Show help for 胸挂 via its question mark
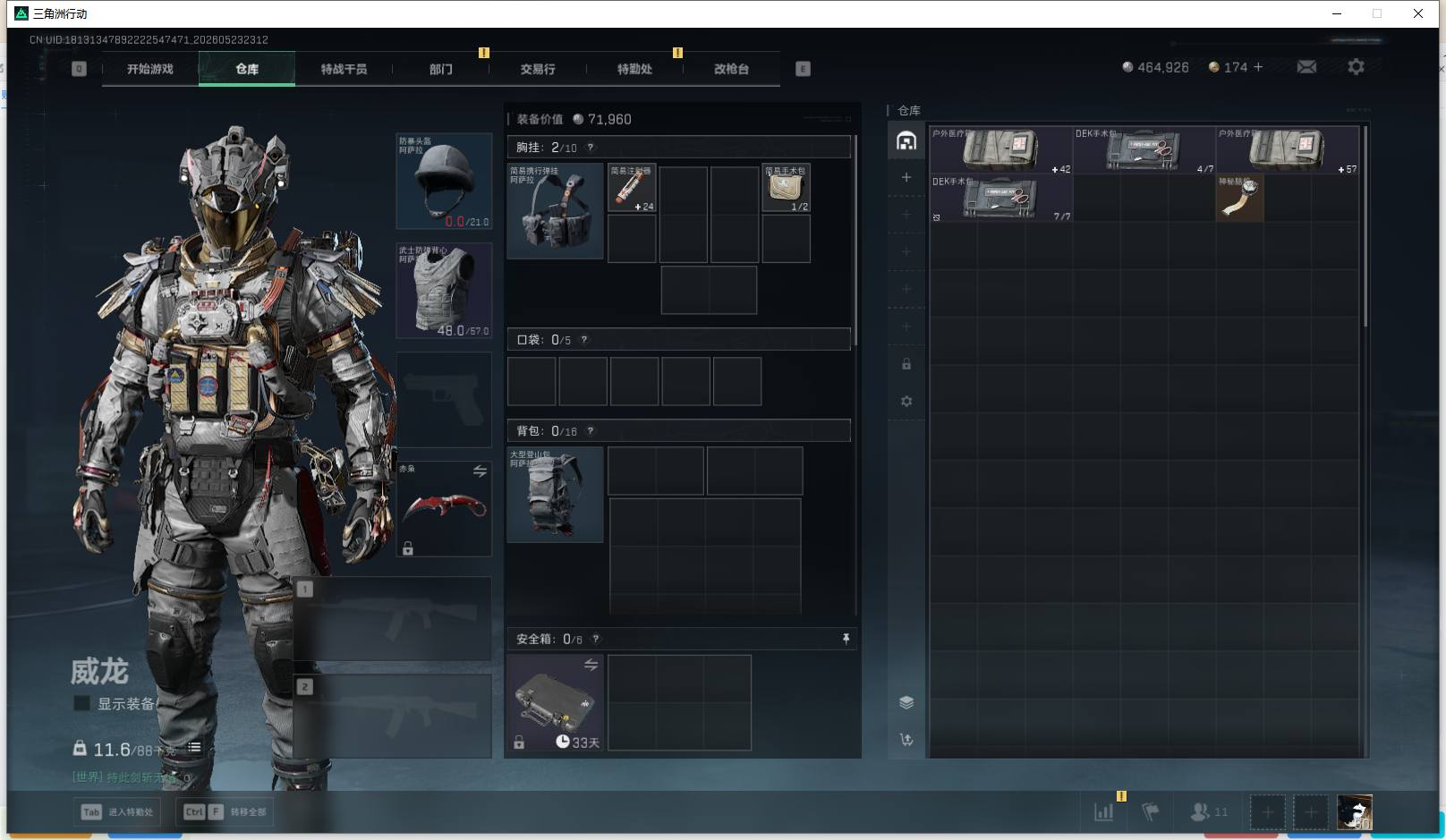Image resolution: width=1446 pixels, height=840 pixels. [591, 148]
